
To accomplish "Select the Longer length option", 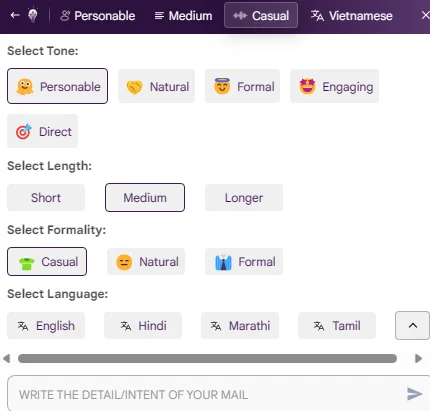I will point(244,198).
